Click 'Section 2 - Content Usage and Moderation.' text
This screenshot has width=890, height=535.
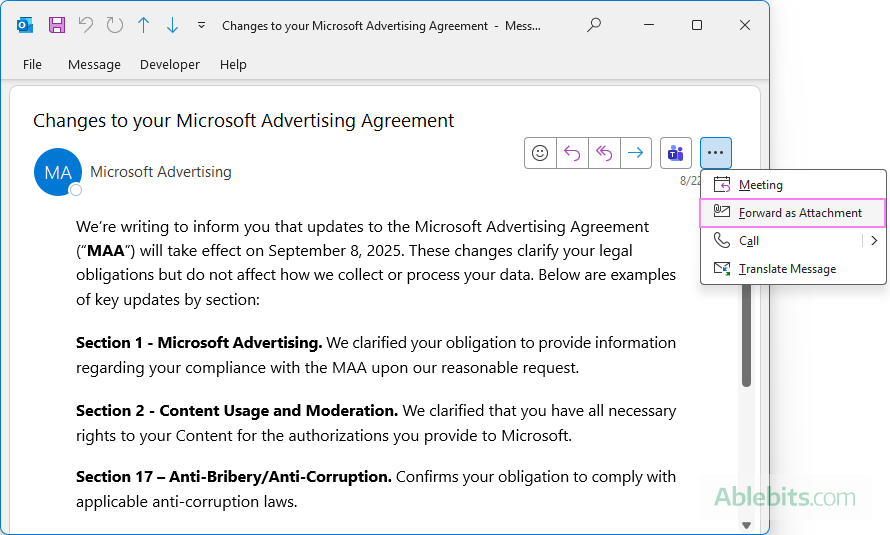click(x=237, y=411)
